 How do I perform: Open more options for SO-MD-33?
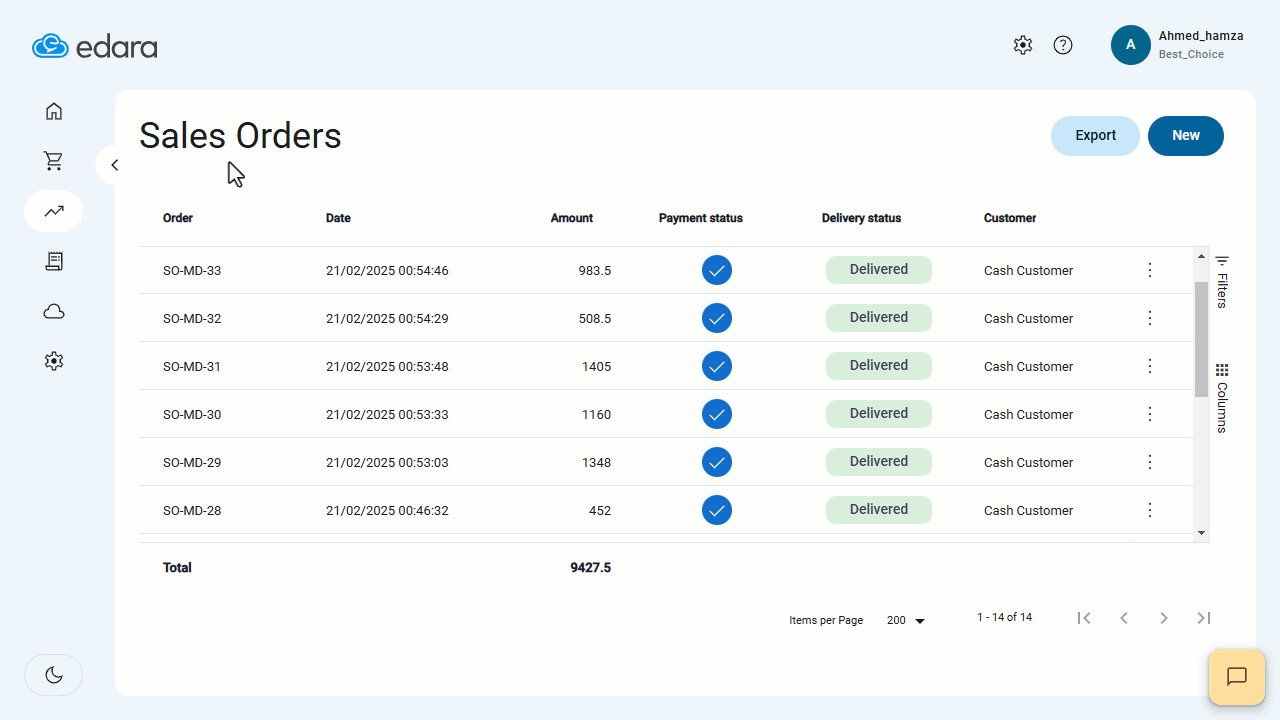1150,270
